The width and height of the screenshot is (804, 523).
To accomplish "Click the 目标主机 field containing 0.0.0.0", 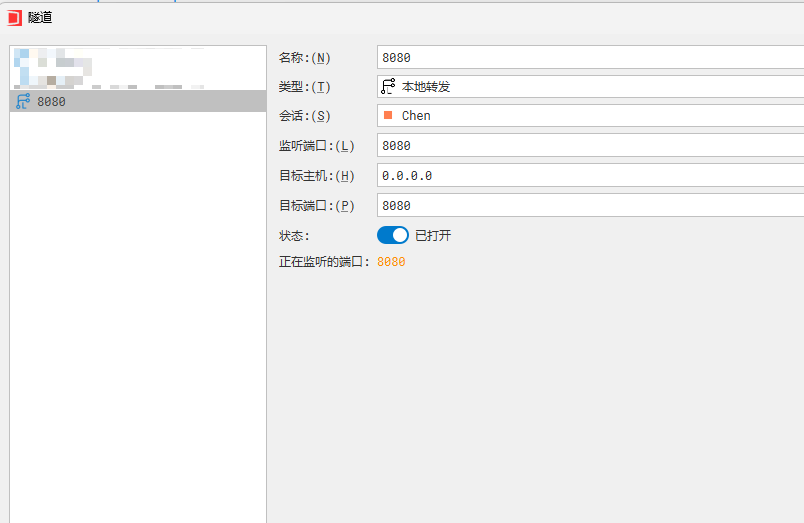I will [x=590, y=176].
